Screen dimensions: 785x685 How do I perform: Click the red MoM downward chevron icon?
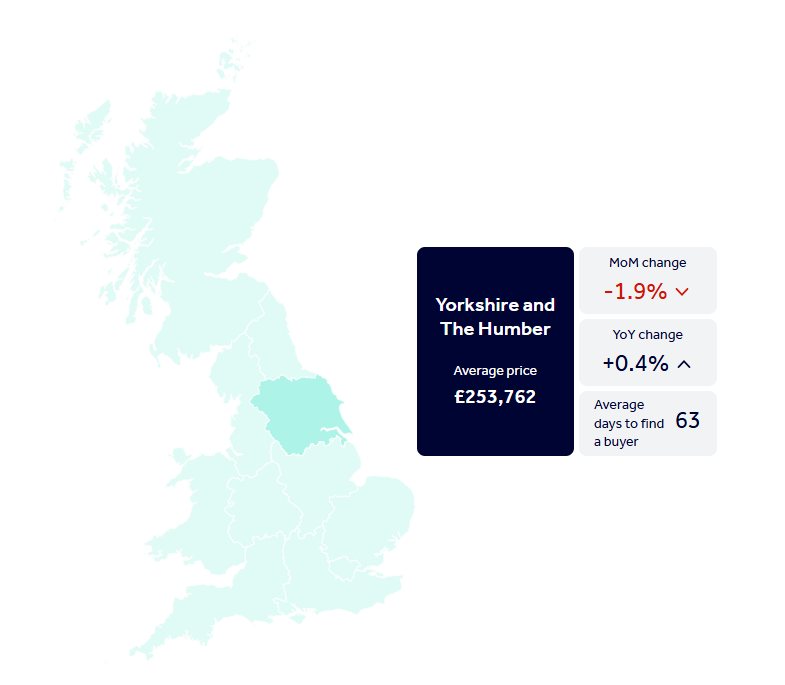682,292
